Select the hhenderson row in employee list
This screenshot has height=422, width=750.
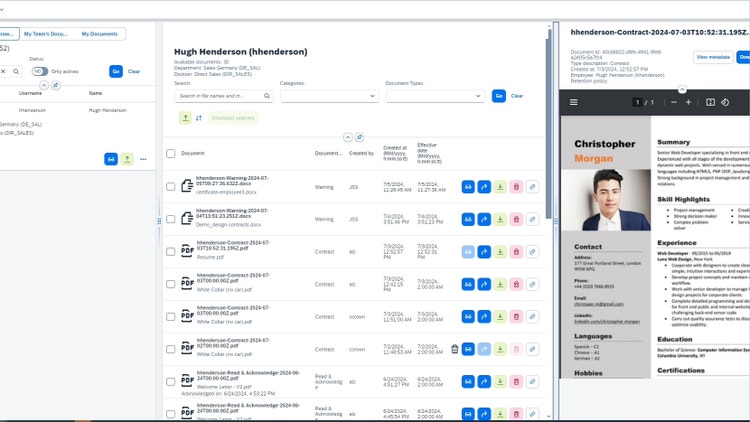(77, 110)
